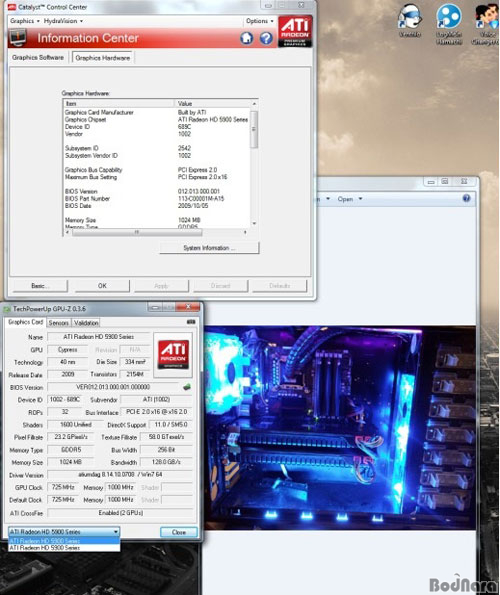Click the blue help icon in photo viewer window
This screenshot has width=500, height=595.
[x=467, y=198]
